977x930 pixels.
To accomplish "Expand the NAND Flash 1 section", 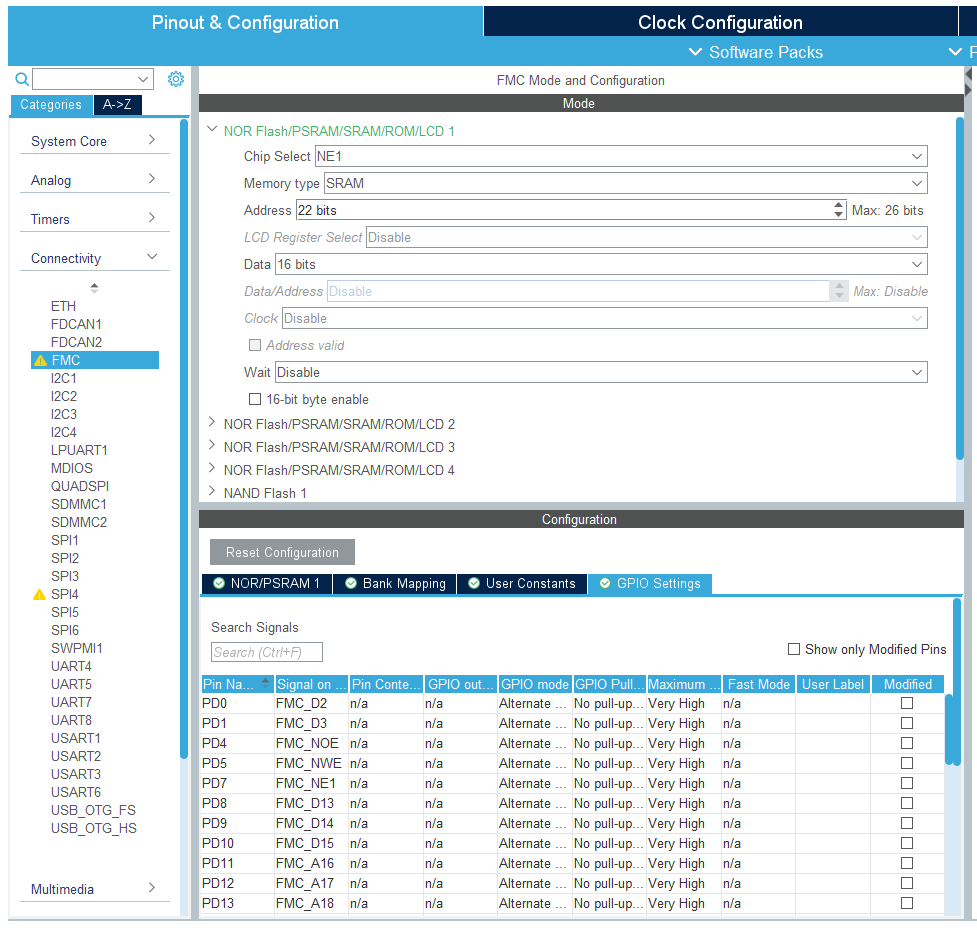I will point(211,492).
